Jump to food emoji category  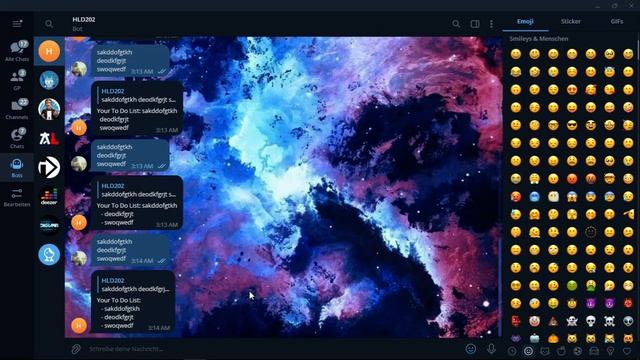coord(561,351)
